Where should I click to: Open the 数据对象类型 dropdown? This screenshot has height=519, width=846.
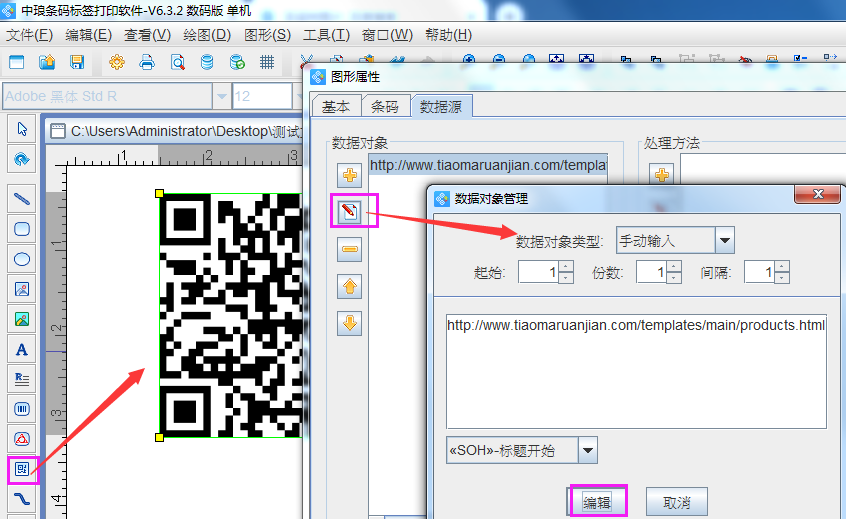724,240
